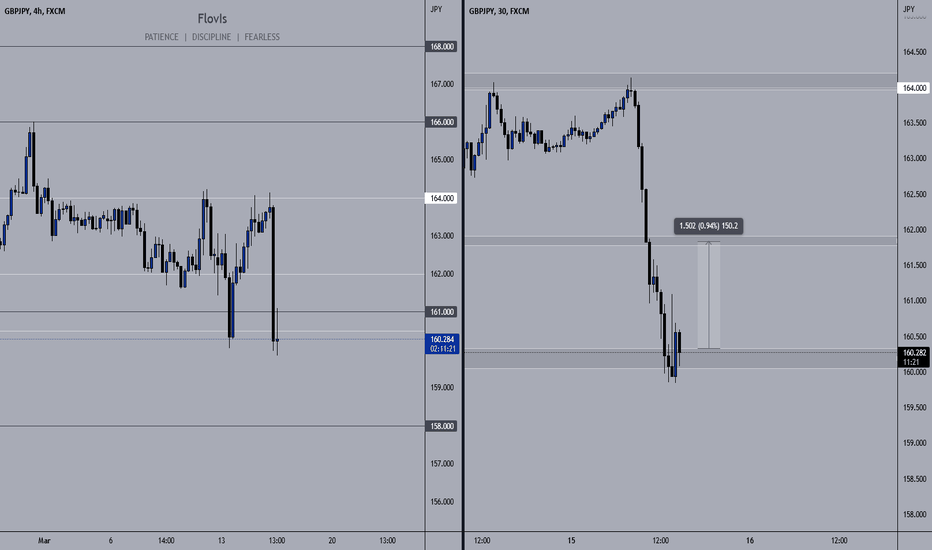
Task: Click the lower support zone near 160.000
Action: click(x=680, y=359)
